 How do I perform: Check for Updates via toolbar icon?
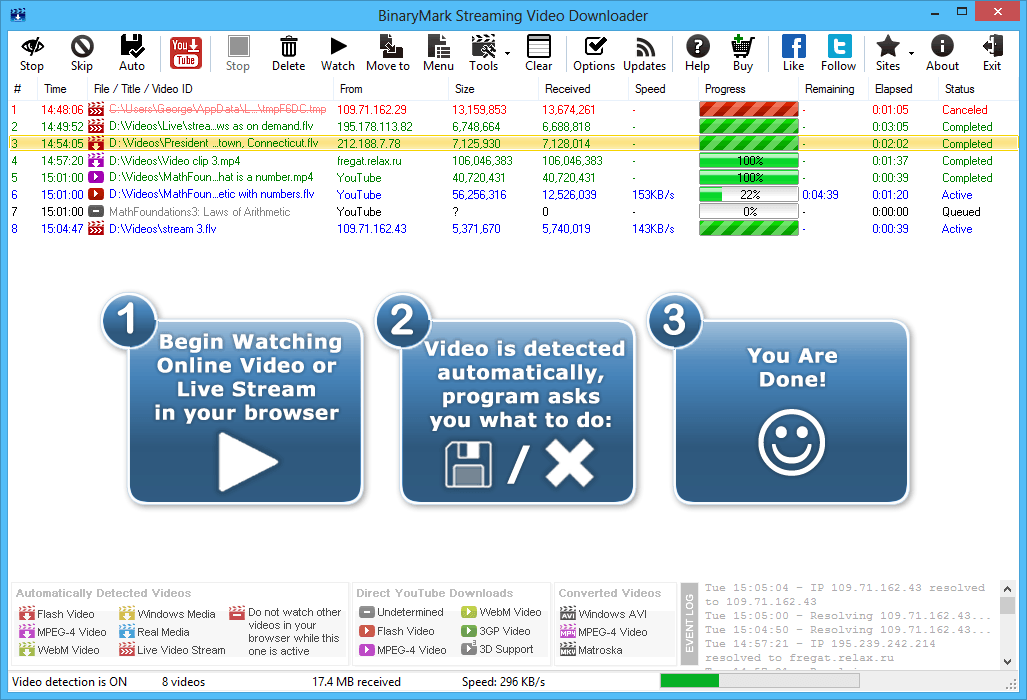tap(645, 46)
